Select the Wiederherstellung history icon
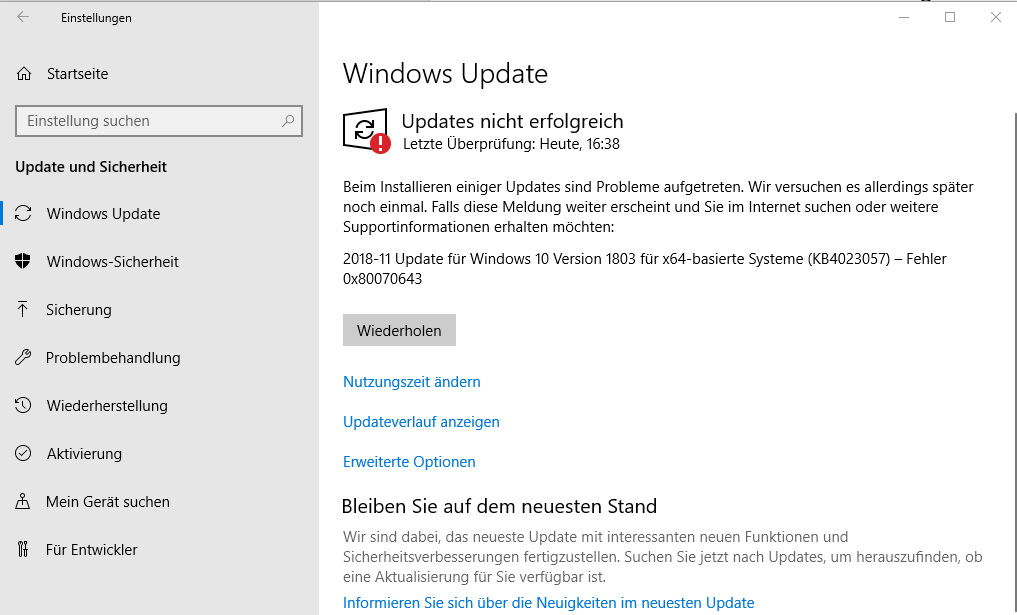The width and height of the screenshot is (1017, 615). tap(23, 405)
